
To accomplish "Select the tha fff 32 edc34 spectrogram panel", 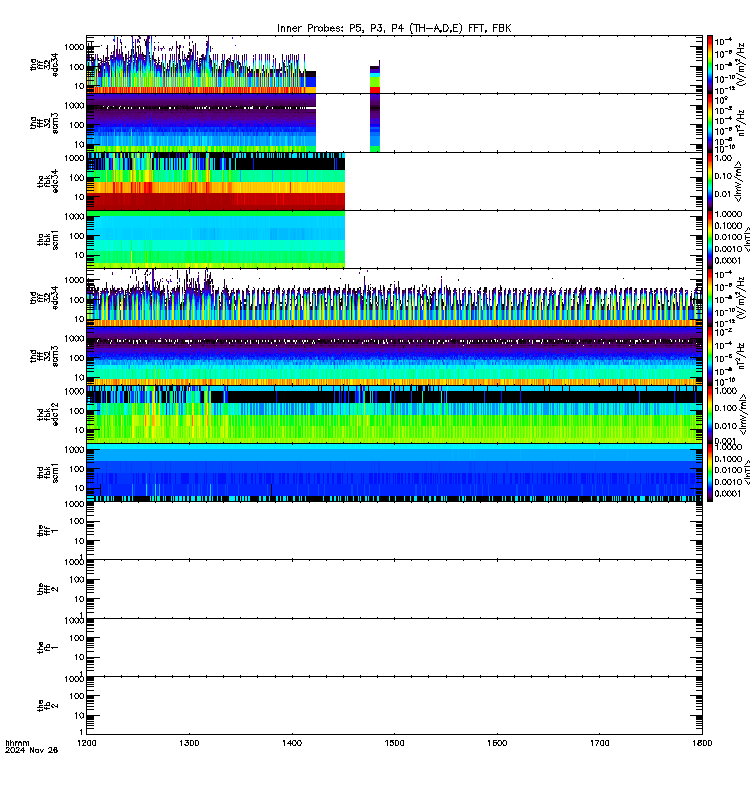I will point(394,64).
